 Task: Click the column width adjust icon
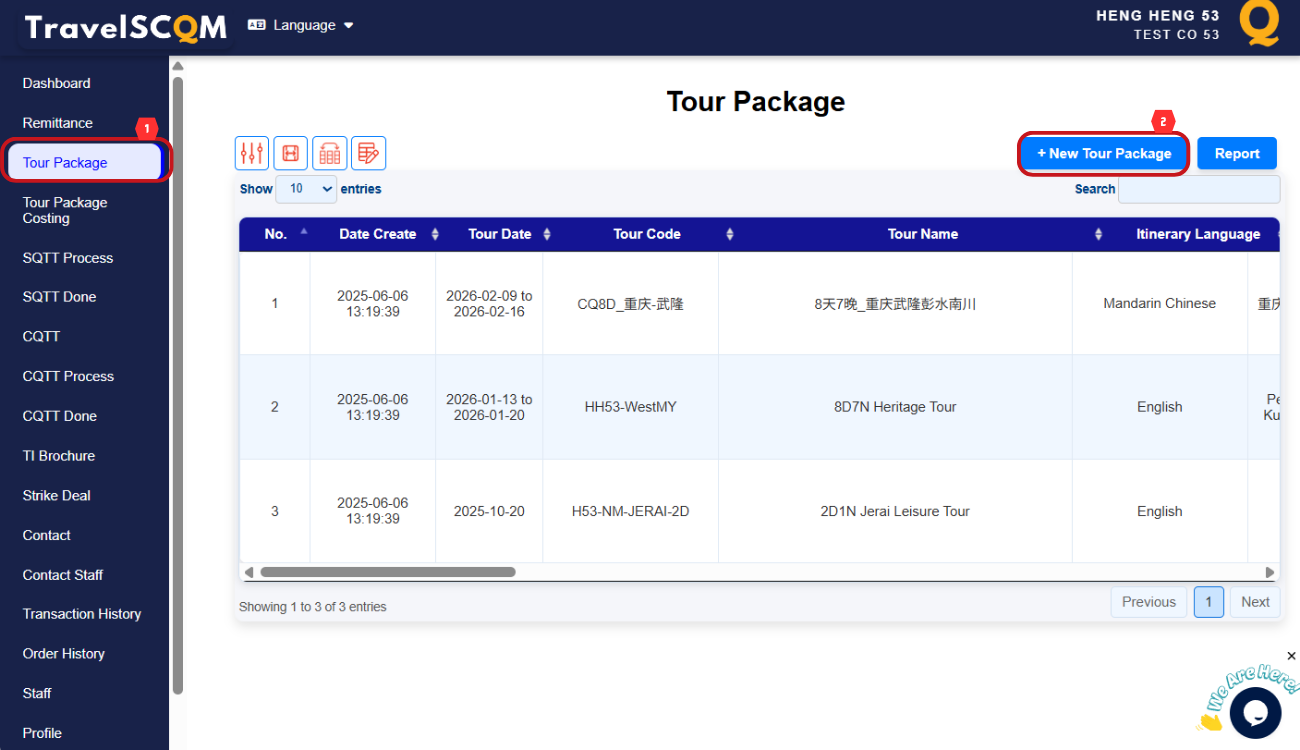pos(290,153)
